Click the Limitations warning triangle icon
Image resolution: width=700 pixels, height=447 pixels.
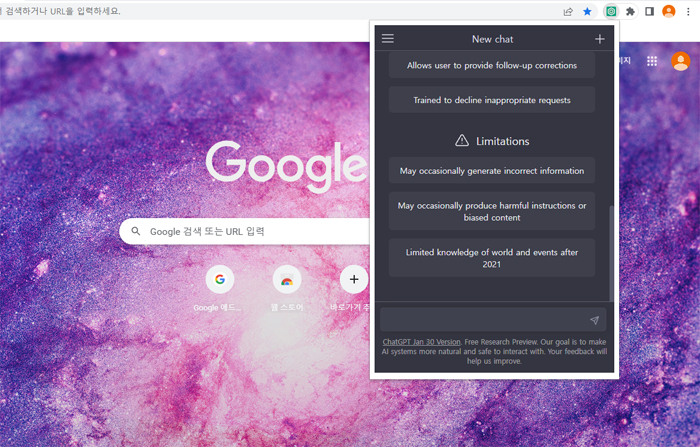point(462,141)
